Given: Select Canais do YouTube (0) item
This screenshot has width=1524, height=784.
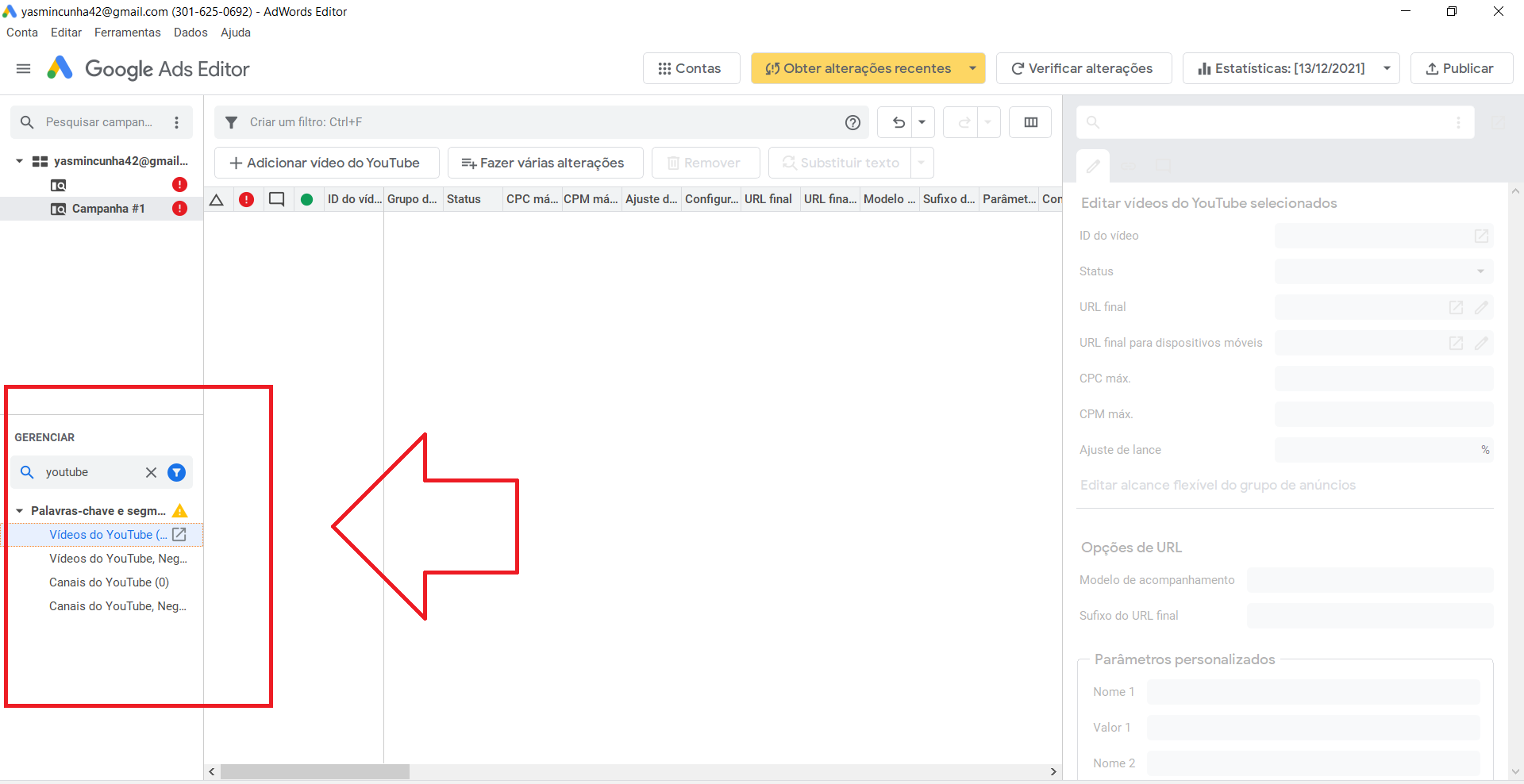Looking at the screenshot, I should [x=109, y=582].
